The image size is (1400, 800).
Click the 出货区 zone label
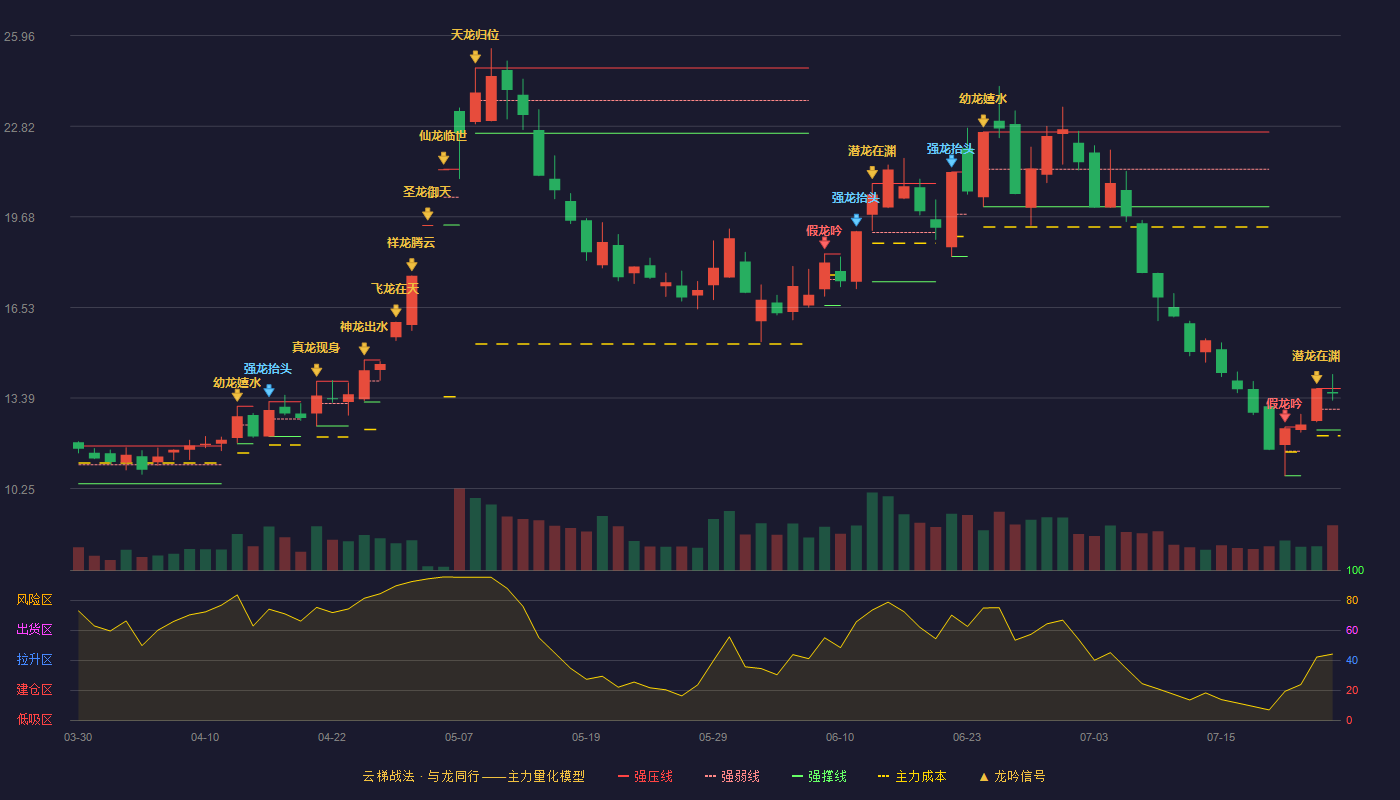[34, 630]
